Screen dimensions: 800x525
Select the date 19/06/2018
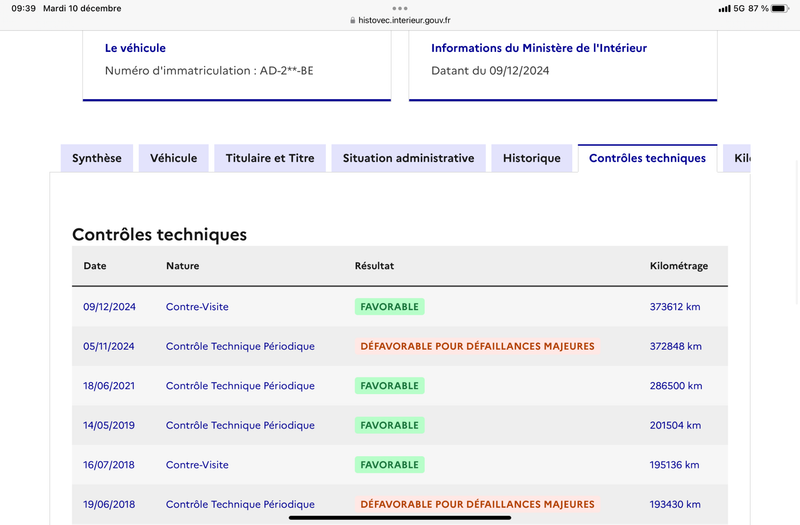coord(109,504)
